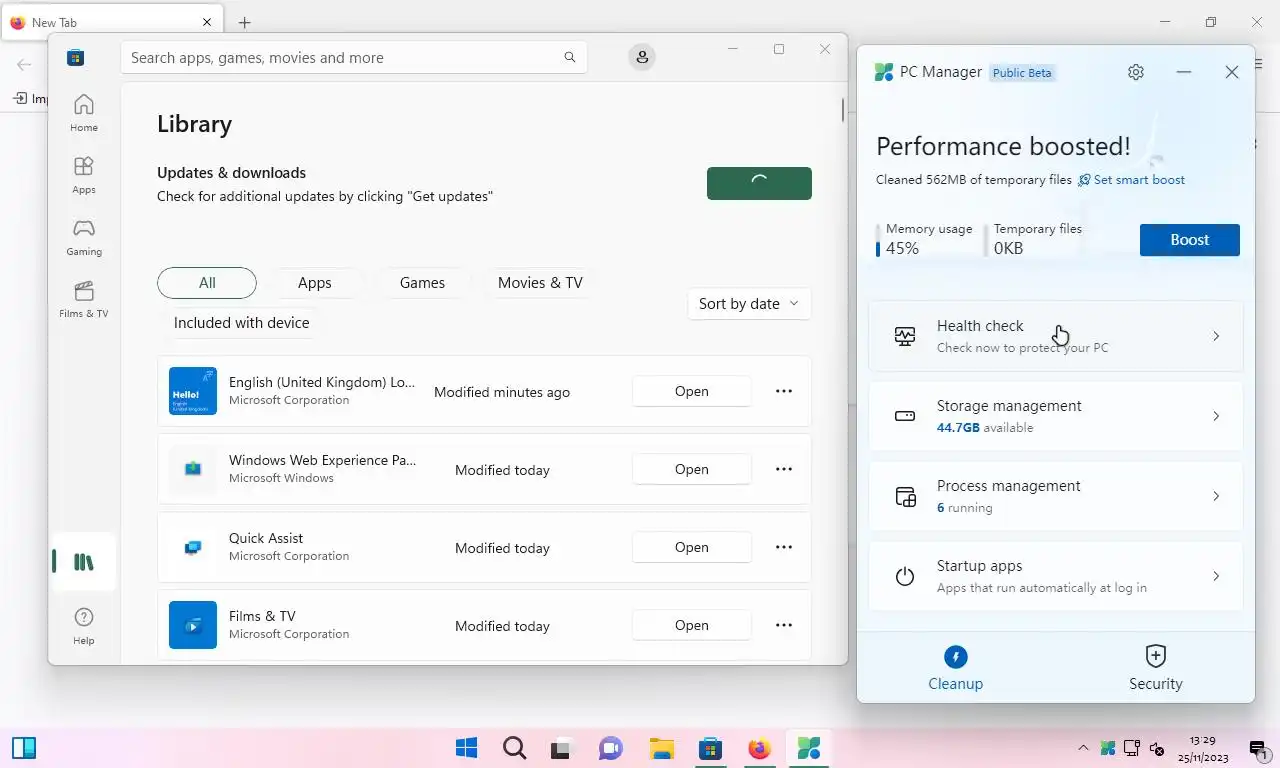This screenshot has width=1280, height=768.
Task: Click Quick Assist app icon
Action: click(x=193, y=547)
